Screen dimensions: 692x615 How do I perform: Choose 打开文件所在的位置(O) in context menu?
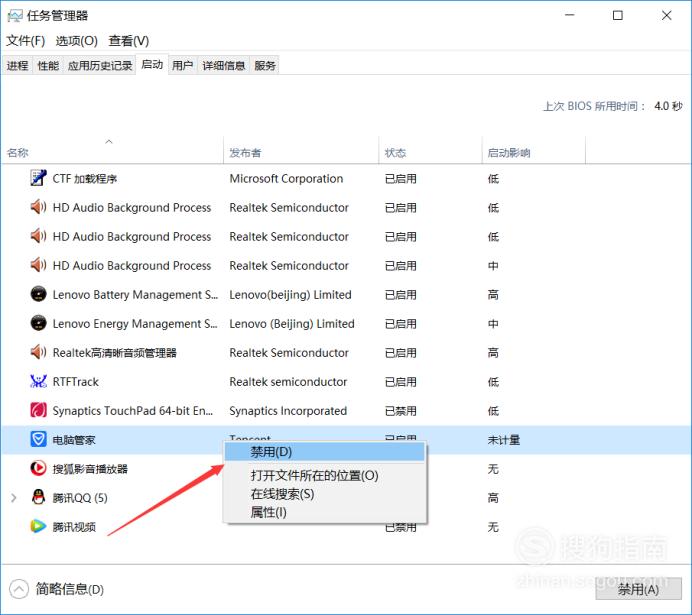pyautogui.click(x=325, y=475)
